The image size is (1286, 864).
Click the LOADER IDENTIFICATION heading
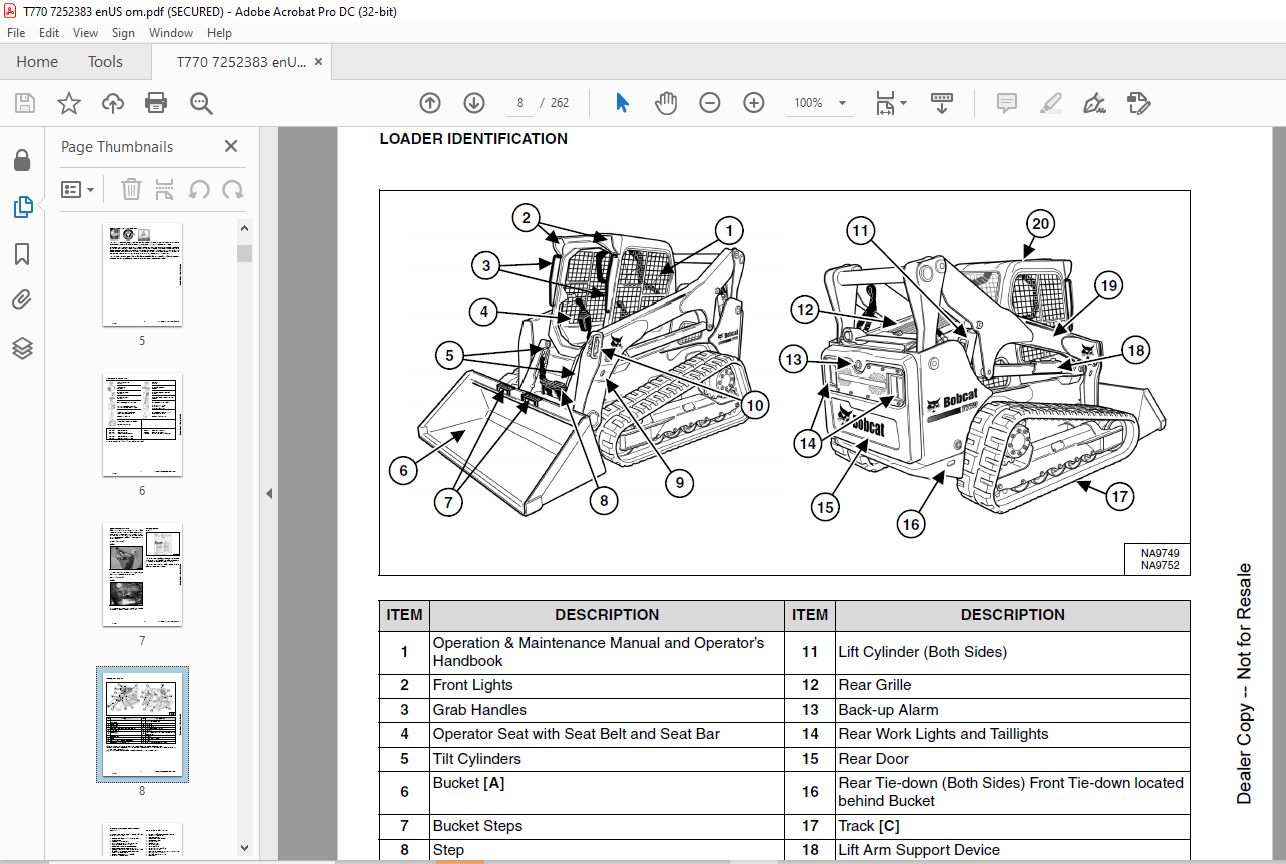click(x=474, y=139)
